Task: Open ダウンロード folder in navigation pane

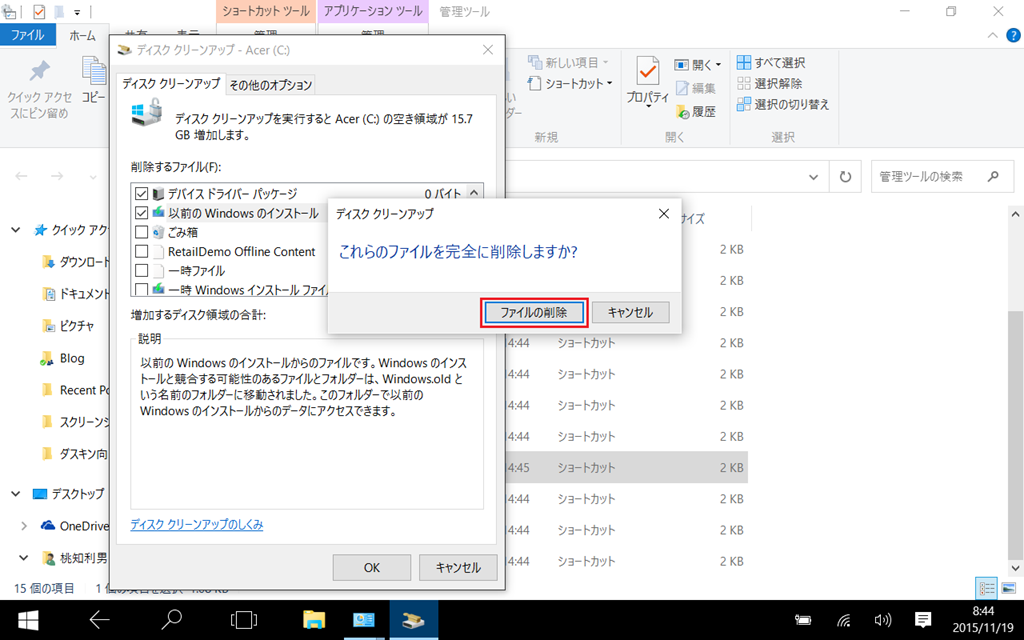Action: [76, 262]
